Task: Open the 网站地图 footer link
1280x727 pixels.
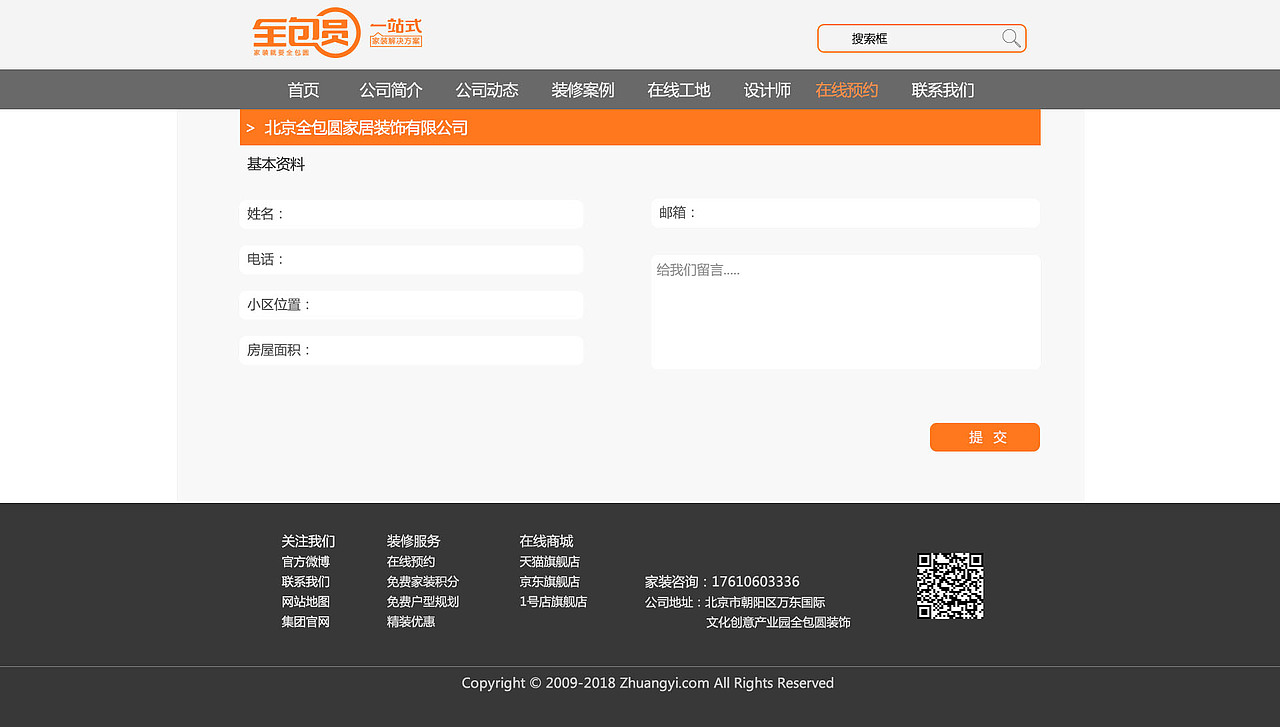Action: (x=306, y=602)
